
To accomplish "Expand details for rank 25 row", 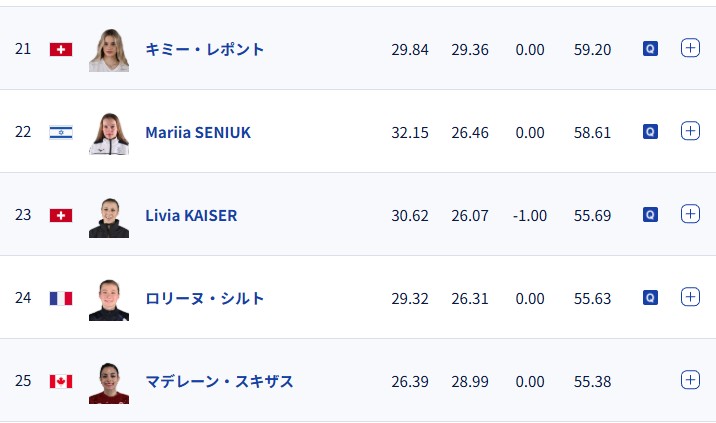I will point(690,380).
